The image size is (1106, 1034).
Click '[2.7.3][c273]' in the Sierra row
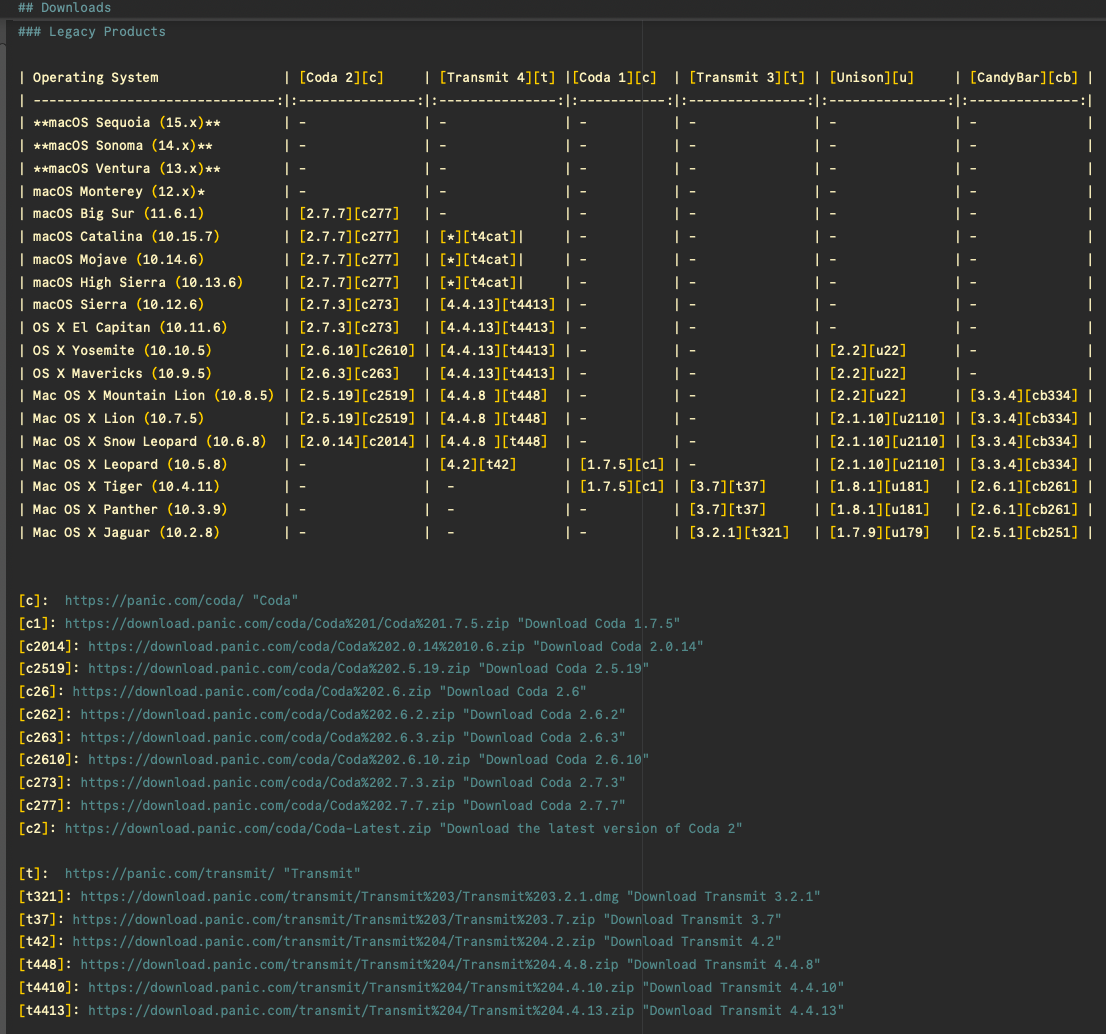pos(349,305)
